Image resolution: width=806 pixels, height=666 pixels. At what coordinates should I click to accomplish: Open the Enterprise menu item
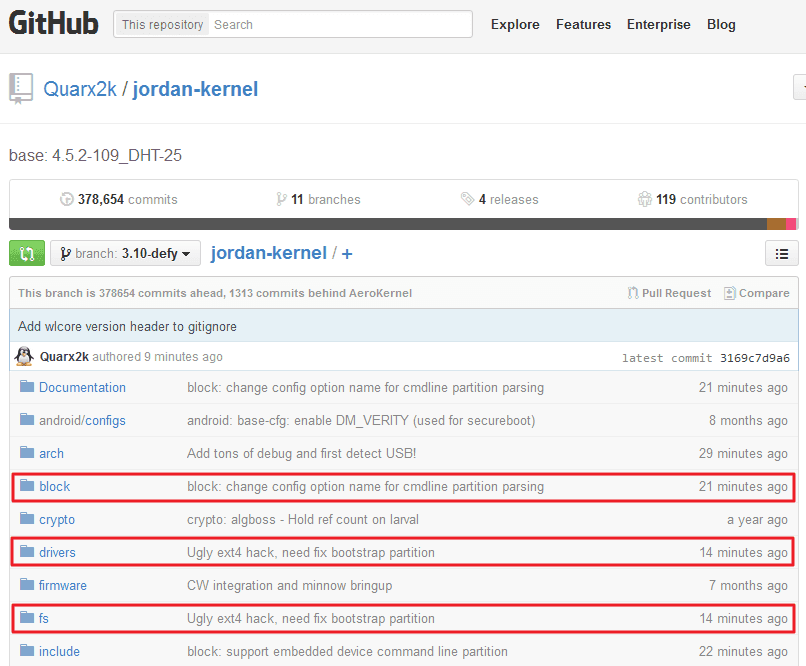pyautogui.click(x=658, y=24)
